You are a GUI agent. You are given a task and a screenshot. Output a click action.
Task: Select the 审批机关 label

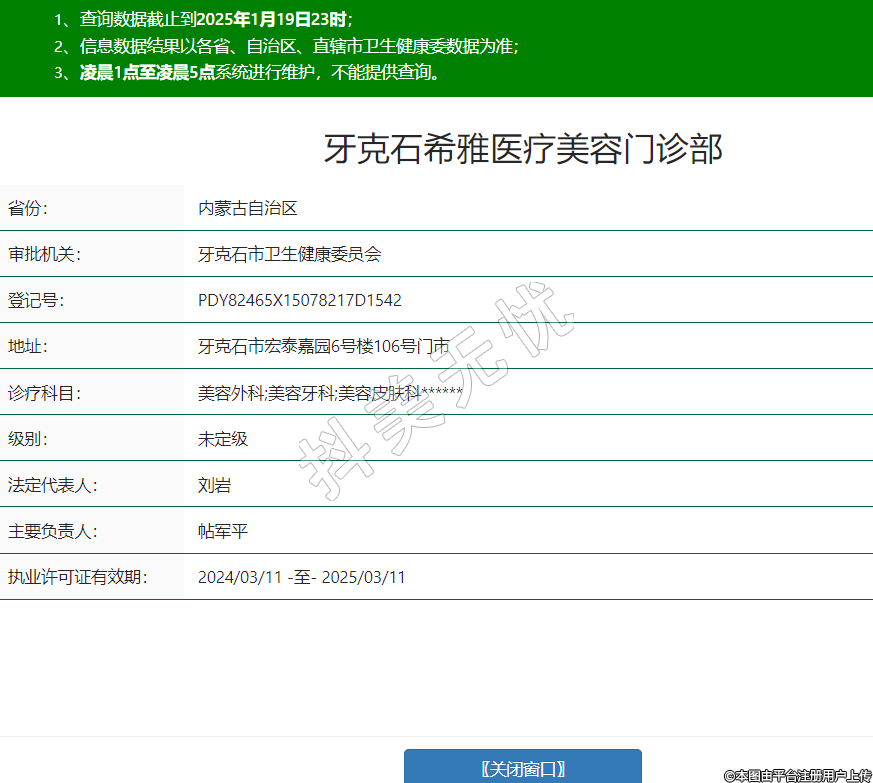coord(42,254)
